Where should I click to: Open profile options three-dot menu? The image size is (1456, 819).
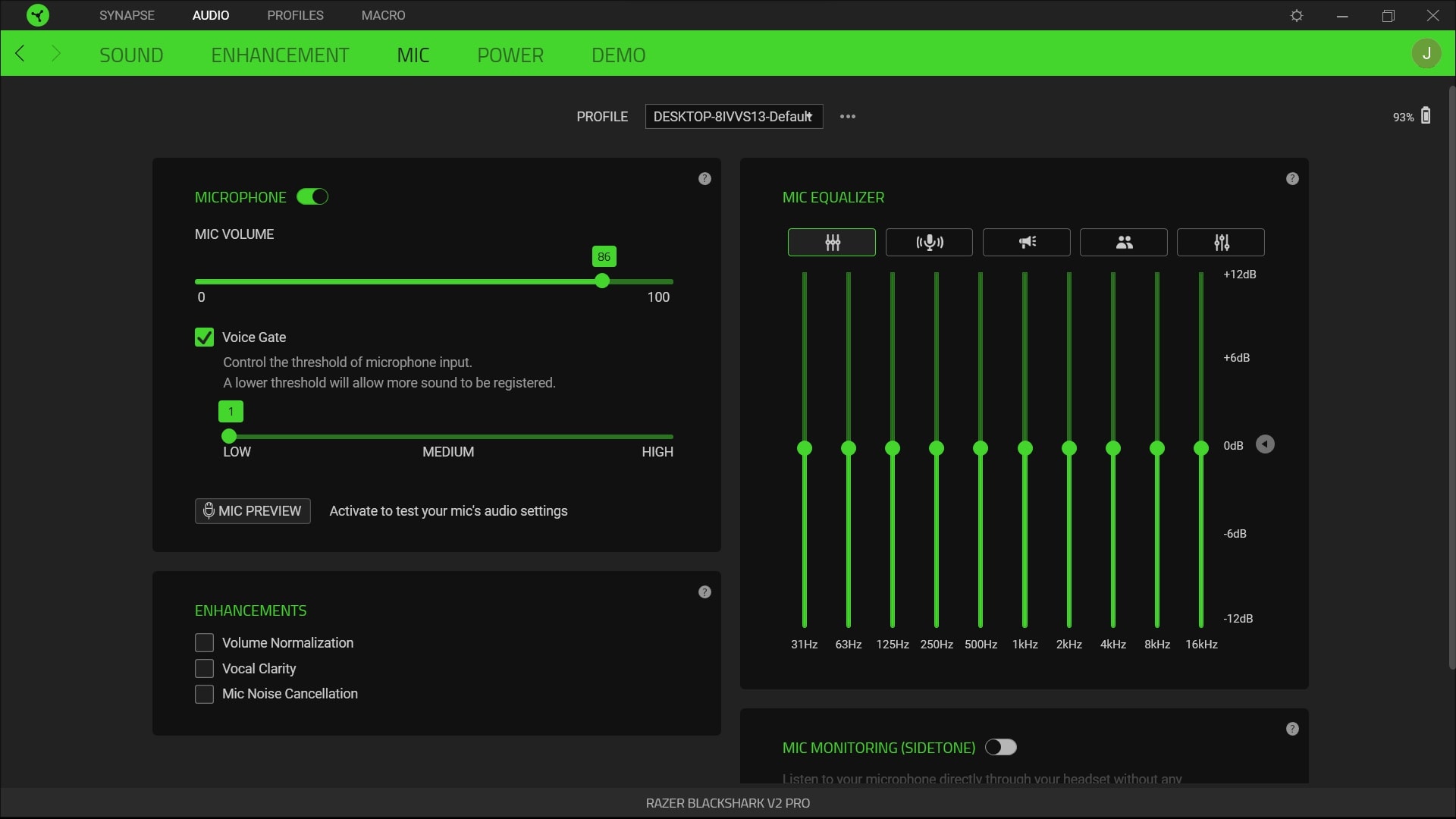tap(848, 116)
